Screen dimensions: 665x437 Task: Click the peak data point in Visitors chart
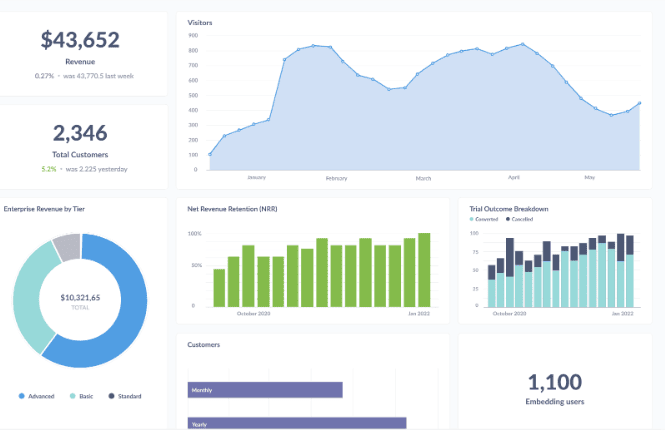point(523,44)
